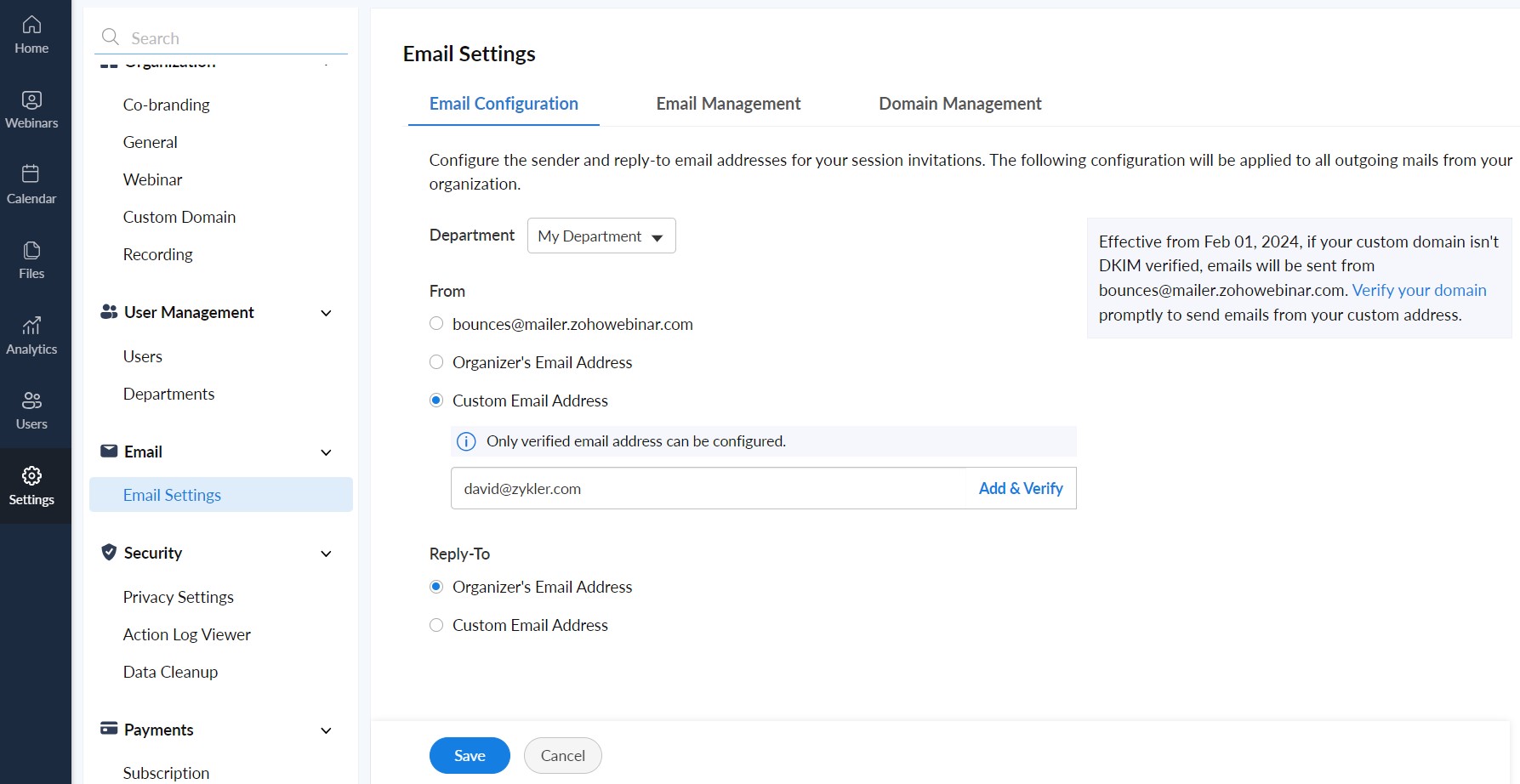Open the Home icon in left navigation
Screen dimensions: 1520x784
31,25
